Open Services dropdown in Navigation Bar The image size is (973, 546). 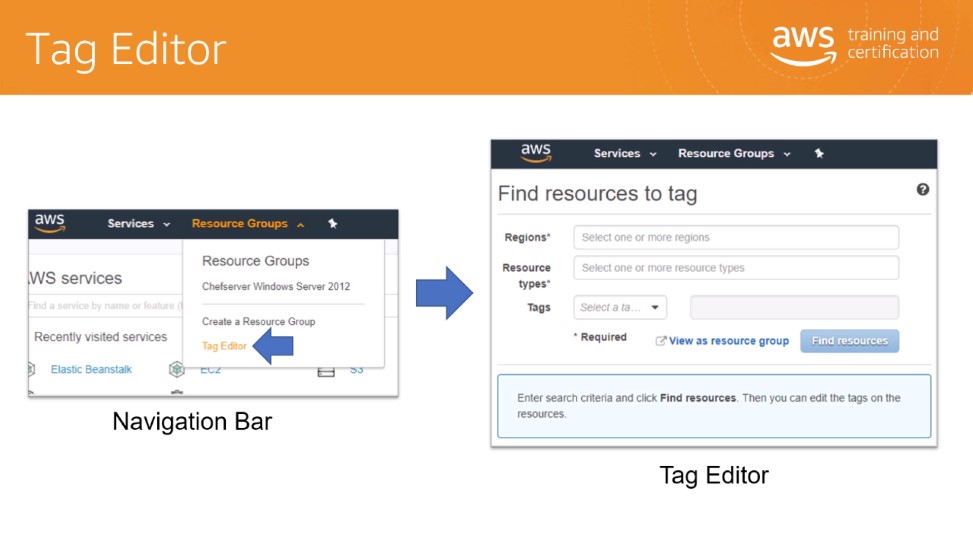tap(138, 223)
